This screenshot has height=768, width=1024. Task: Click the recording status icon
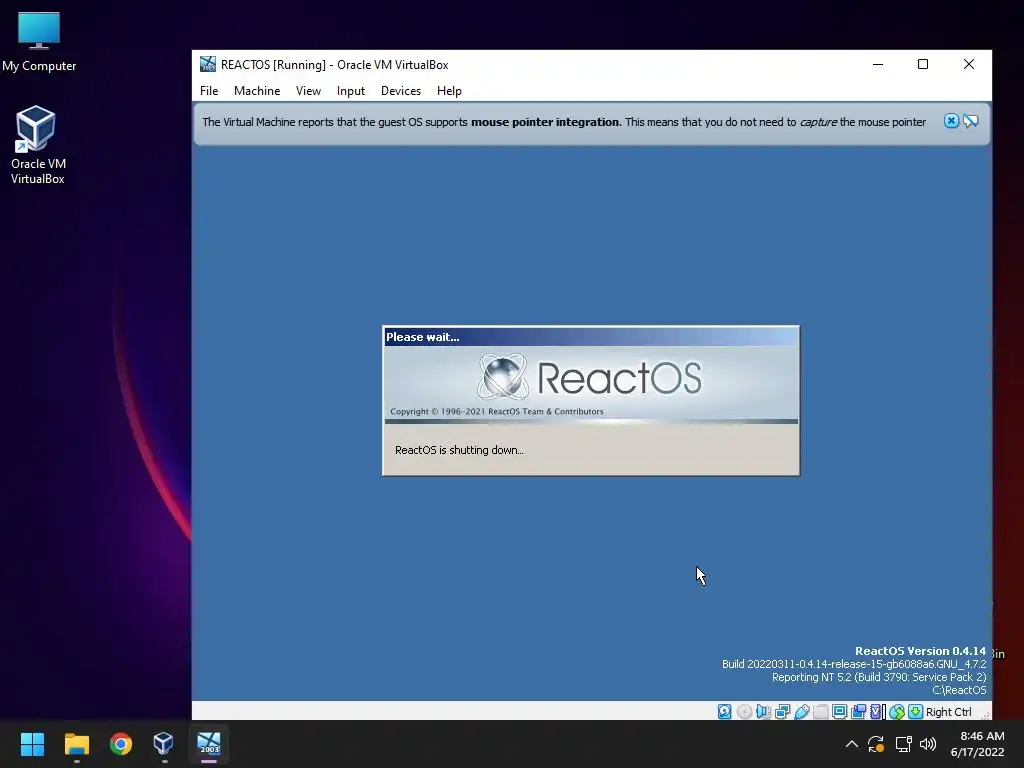[858, 711]
